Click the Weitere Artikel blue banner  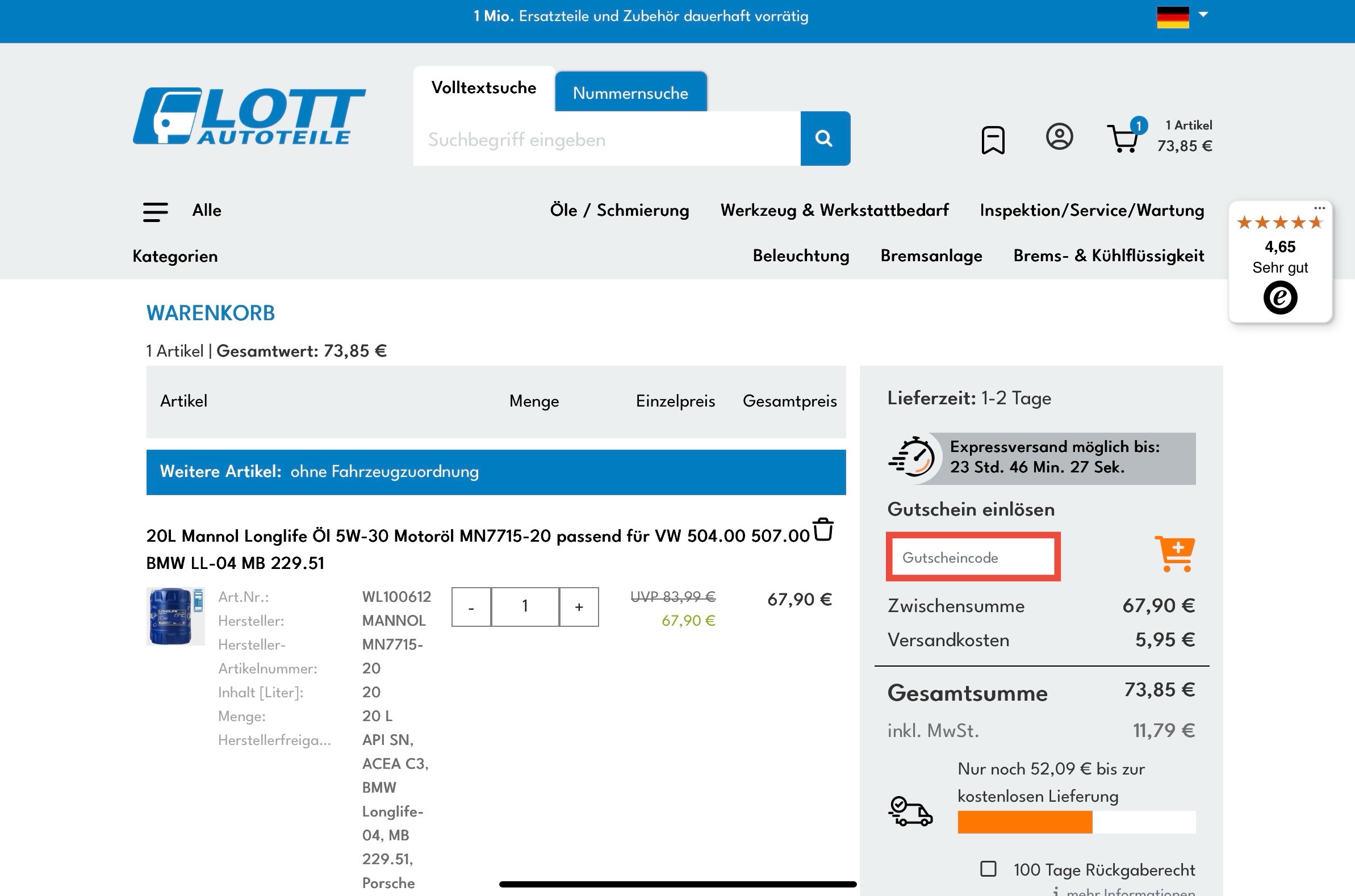coord(495,472)
